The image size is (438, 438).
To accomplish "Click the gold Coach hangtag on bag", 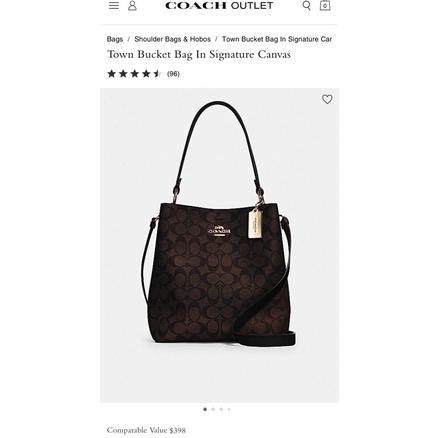I will point(255,223).
